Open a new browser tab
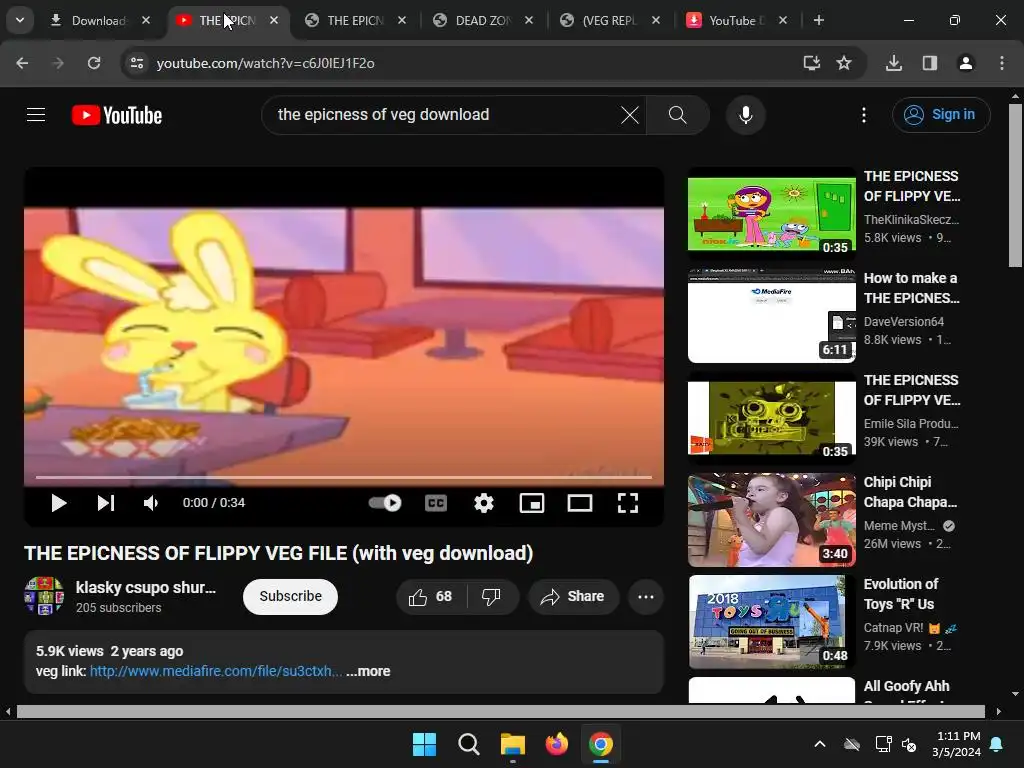This screenshot has width=1024, height=768. coord(819,20)
